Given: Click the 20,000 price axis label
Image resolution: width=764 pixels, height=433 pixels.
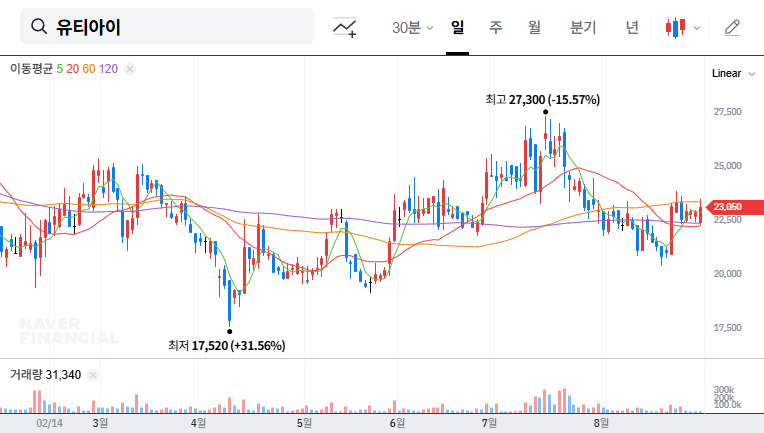Looking at the screenshot, I should [727, 274].
